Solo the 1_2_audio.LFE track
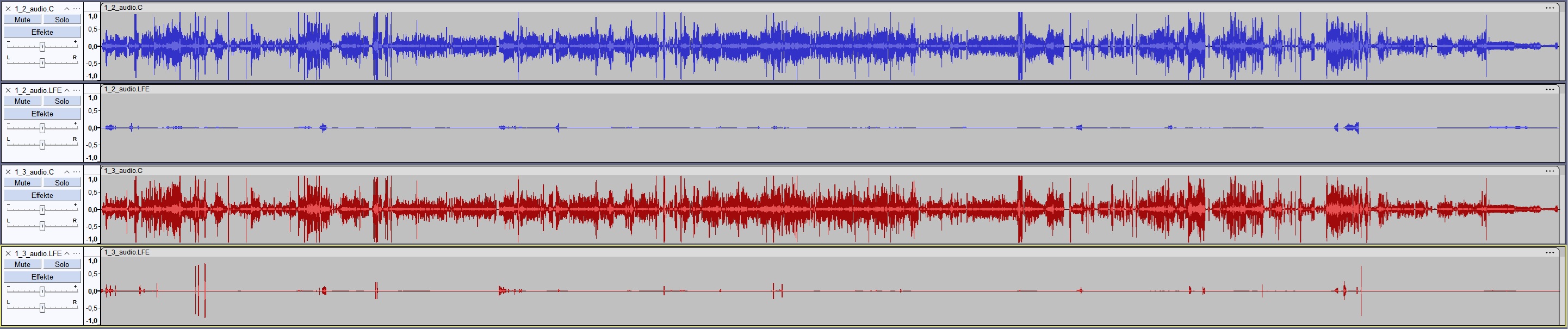 [x=61, y=101]
